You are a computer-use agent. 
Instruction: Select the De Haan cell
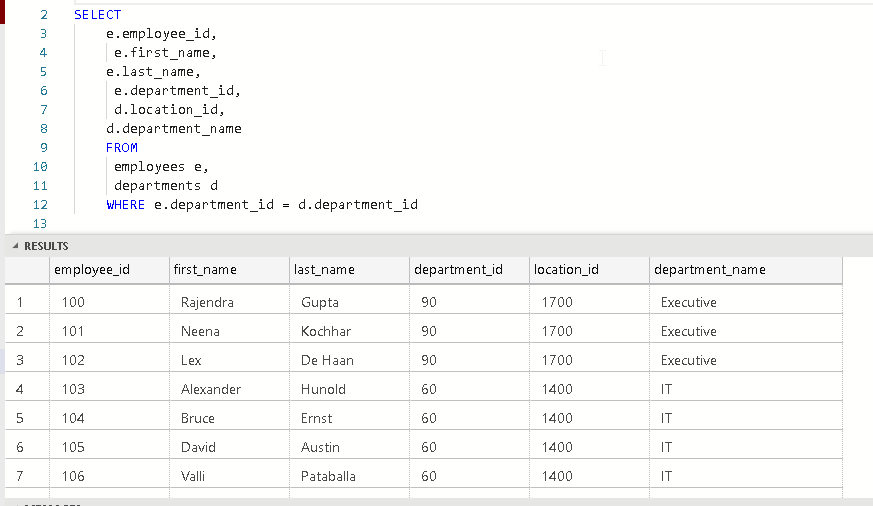click(327, 360)
